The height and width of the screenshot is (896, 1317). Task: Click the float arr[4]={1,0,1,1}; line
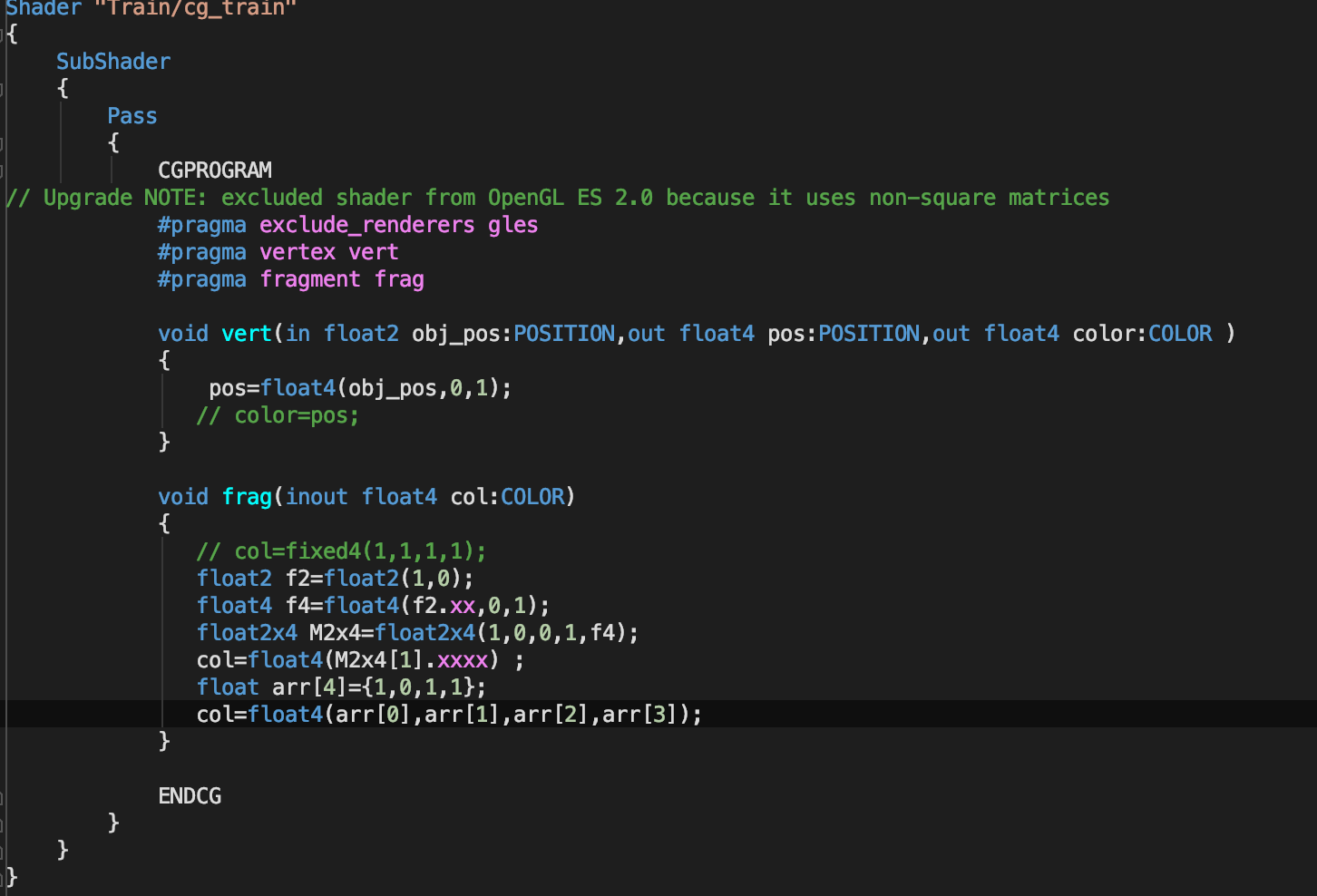click(341, 687)
